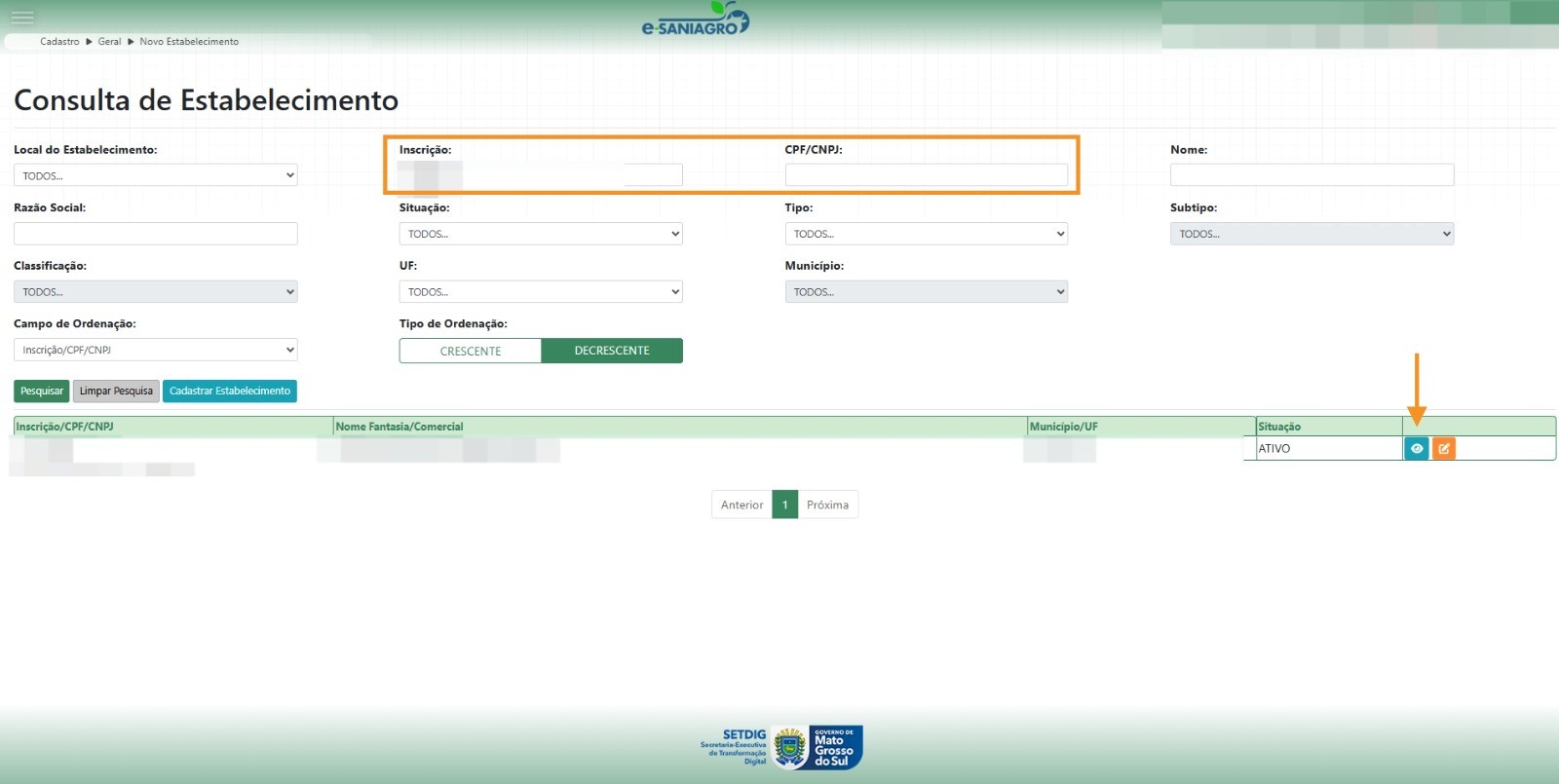Screen dimensions: 1559x784
Task: Click the Razão Social text field
Action: (x=156, y=234)
